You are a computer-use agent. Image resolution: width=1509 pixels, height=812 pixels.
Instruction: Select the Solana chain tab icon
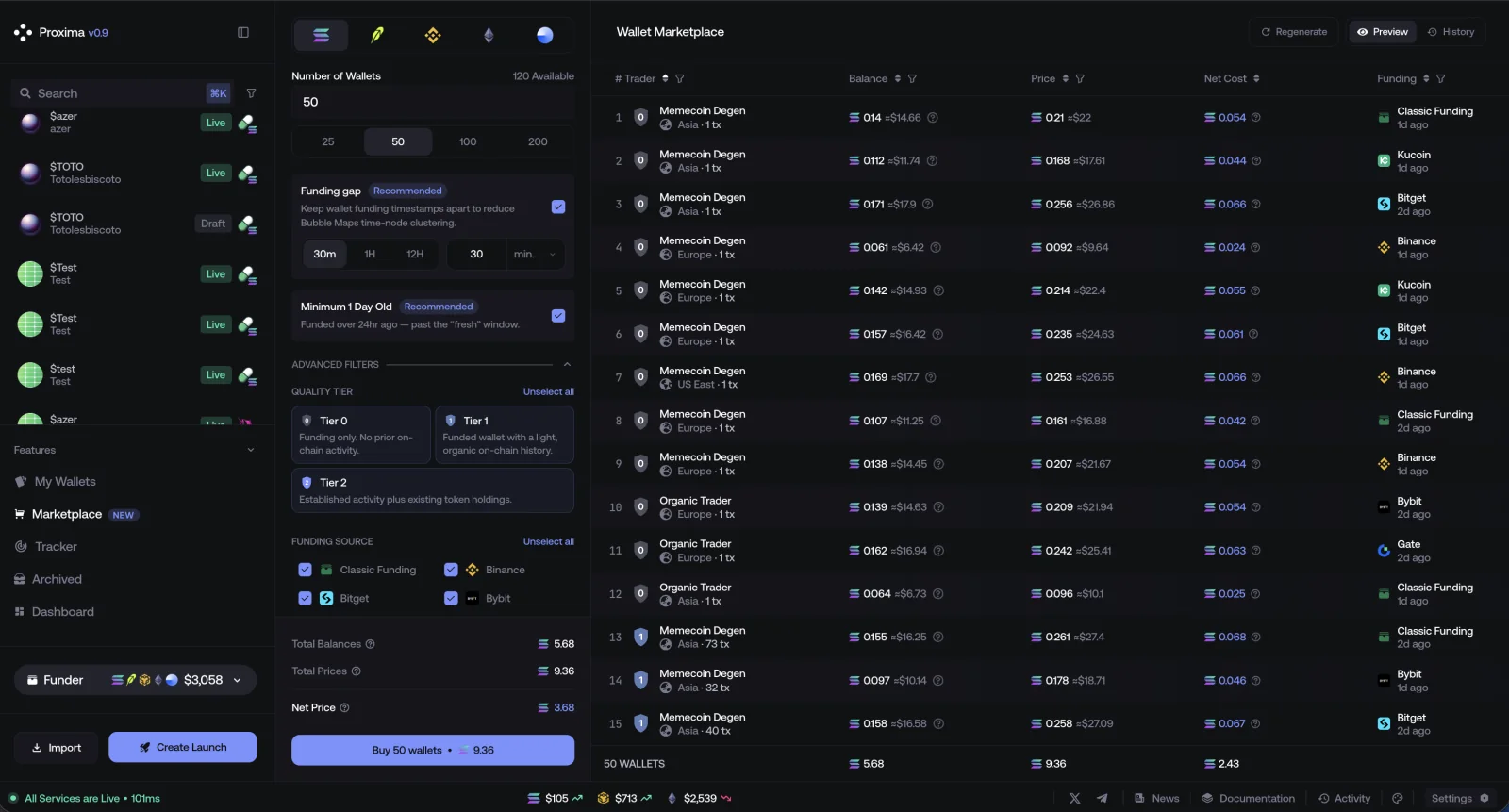pyautogui.click(x=322, y=35)
